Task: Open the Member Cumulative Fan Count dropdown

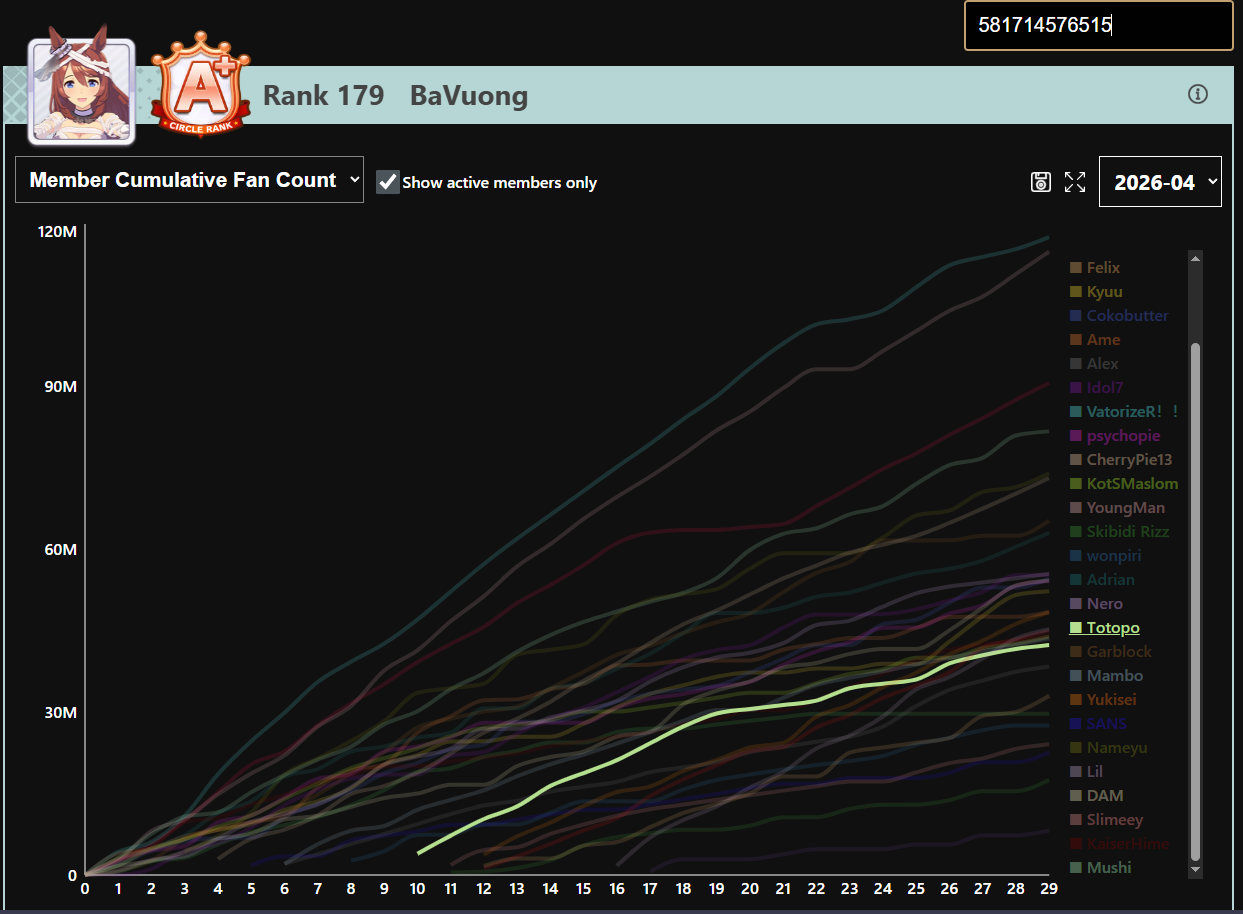Action: (189, 180)
